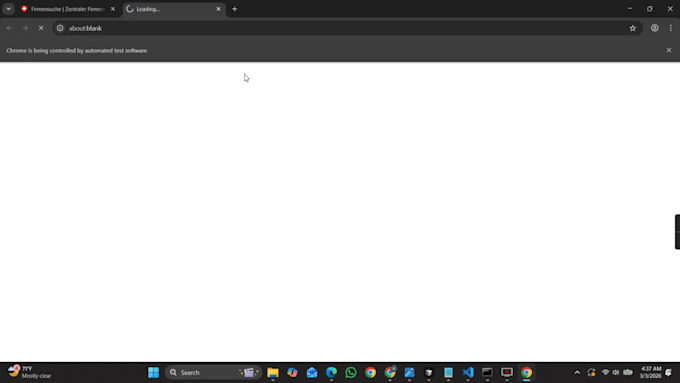The width and height of the screenshot is (680, 383).
Task: Click the about:blank address bar
Action: (x=347, y=28)
